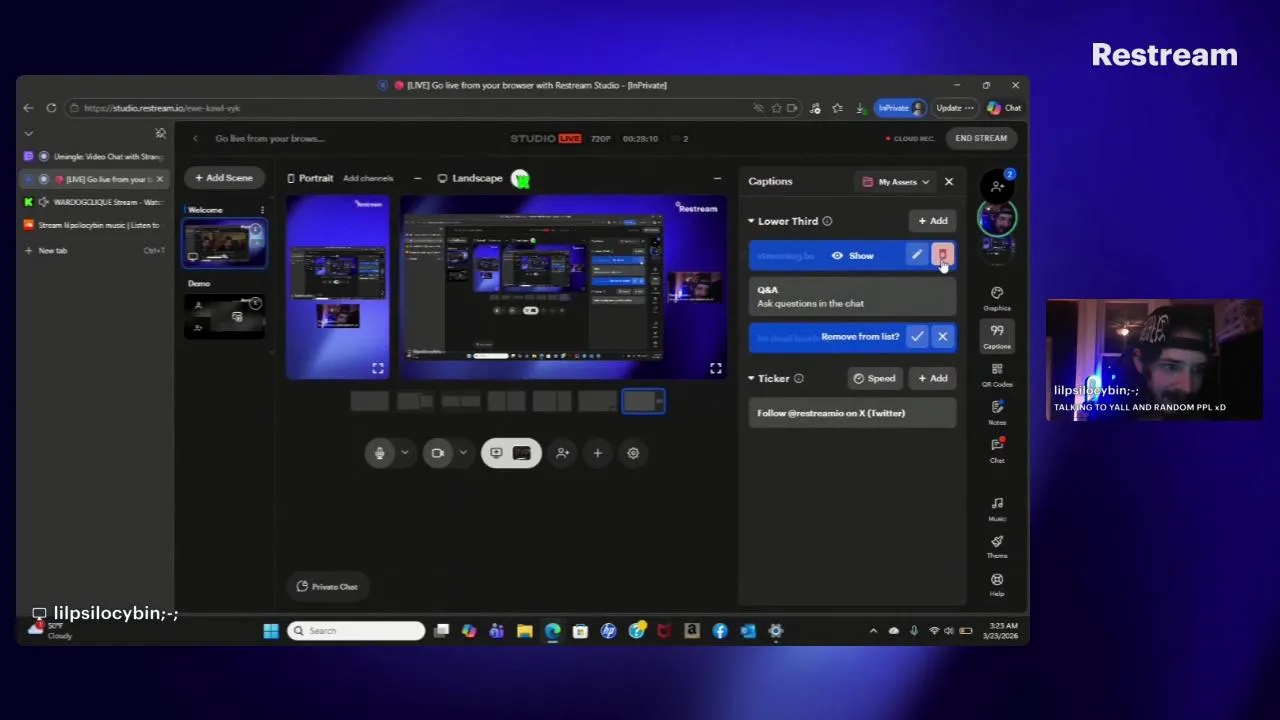Open the Captions panel icon
Screen dimensions: 1280x720
tap(997, 335)
